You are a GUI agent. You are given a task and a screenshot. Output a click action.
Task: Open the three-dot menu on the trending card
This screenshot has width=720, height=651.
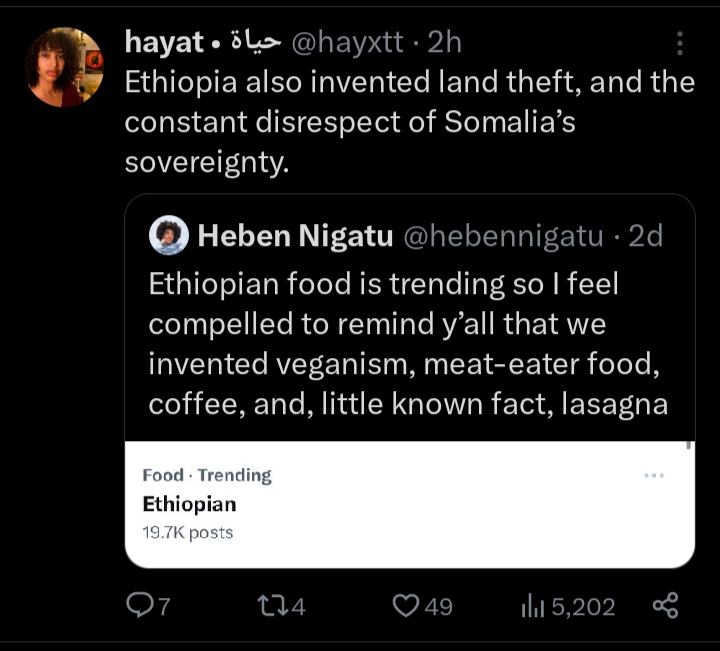click(654, 476)
